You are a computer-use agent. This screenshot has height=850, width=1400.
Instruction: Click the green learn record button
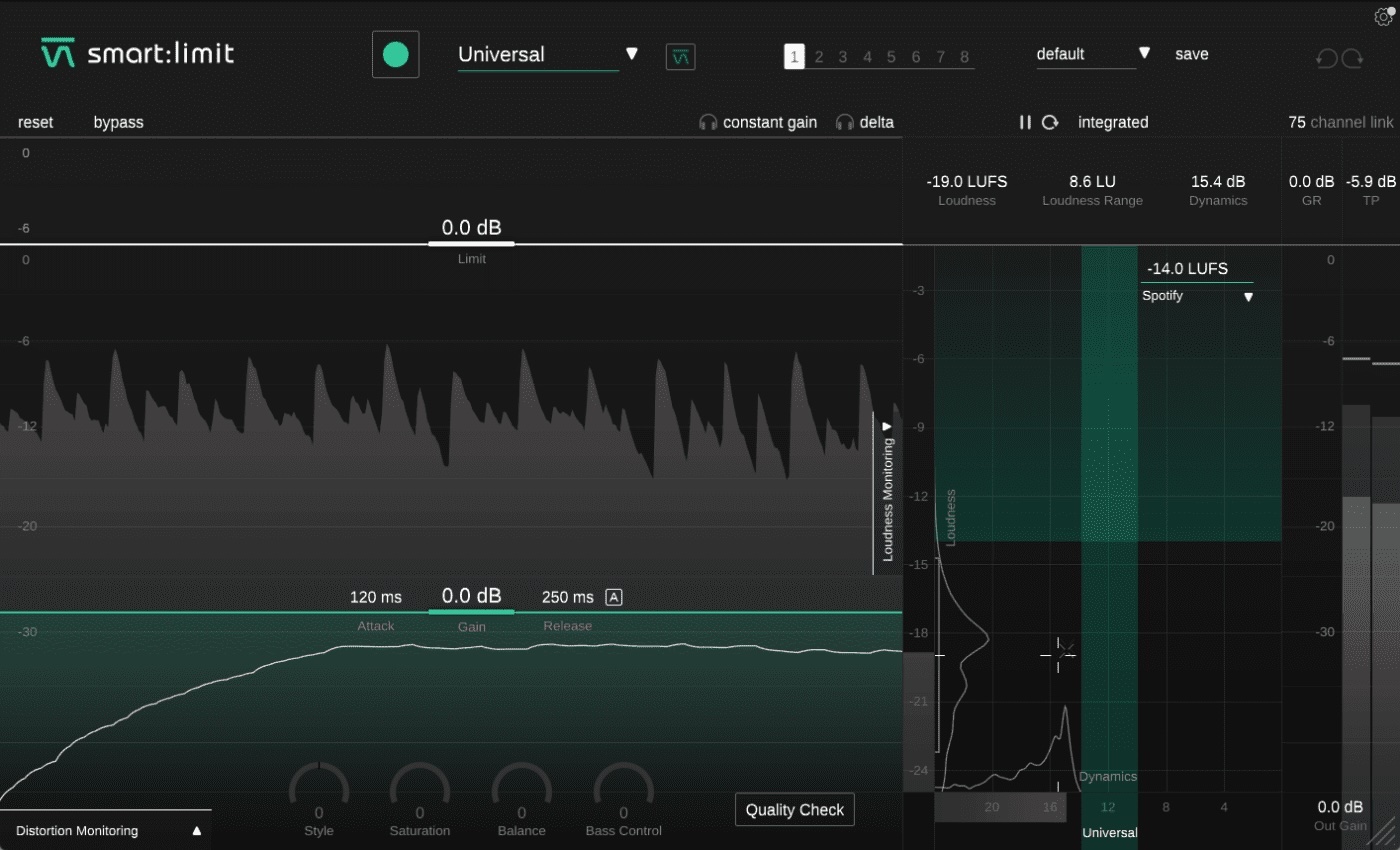(x=395, y=55)
